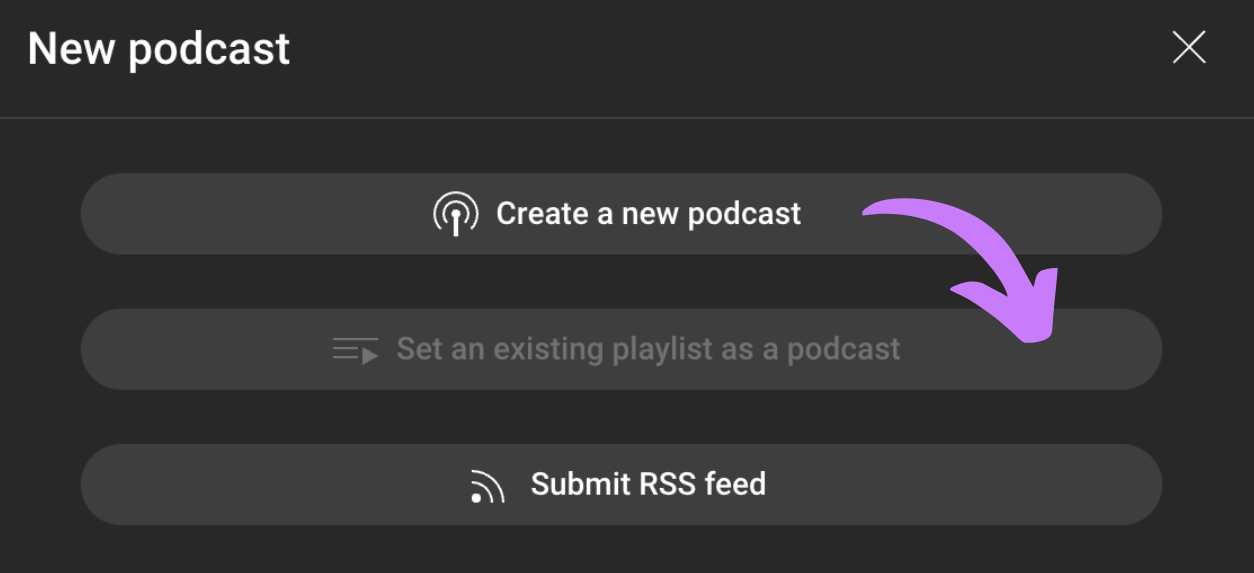Close the New podcast dialog
Screen dimensions: 1254x573
click(1189, 47)
